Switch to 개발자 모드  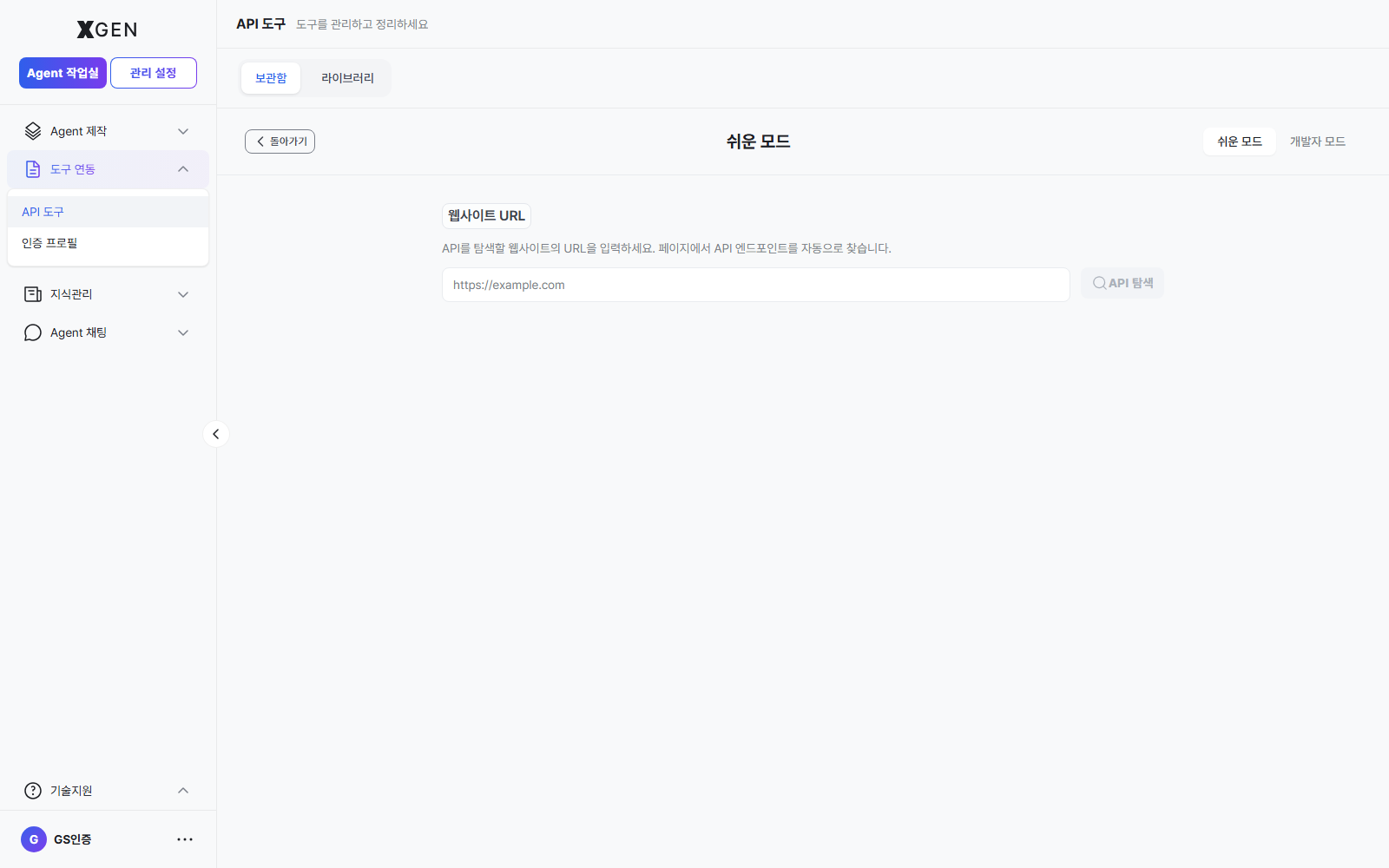click(1317, 141)
